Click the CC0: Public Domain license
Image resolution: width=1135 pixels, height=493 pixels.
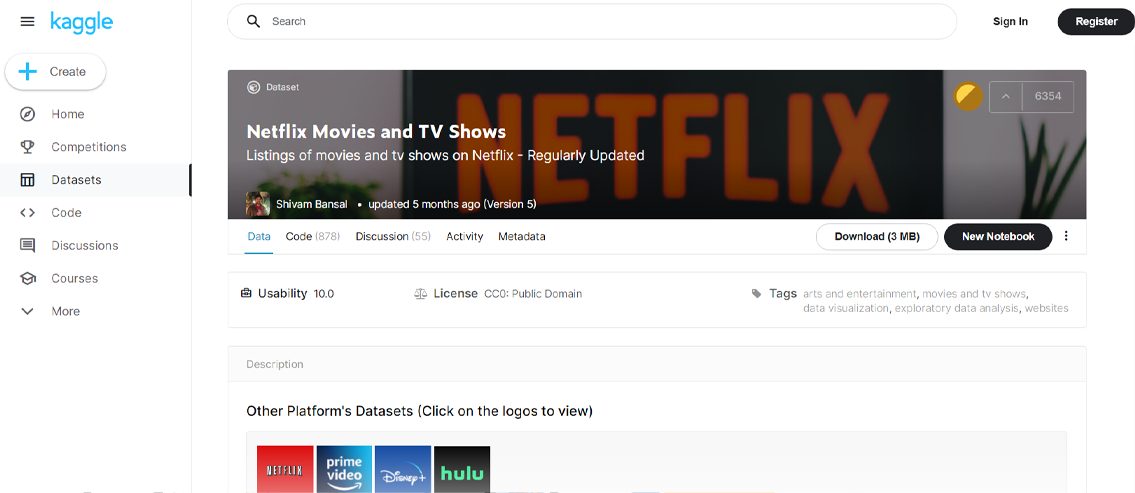coord(533,294)
